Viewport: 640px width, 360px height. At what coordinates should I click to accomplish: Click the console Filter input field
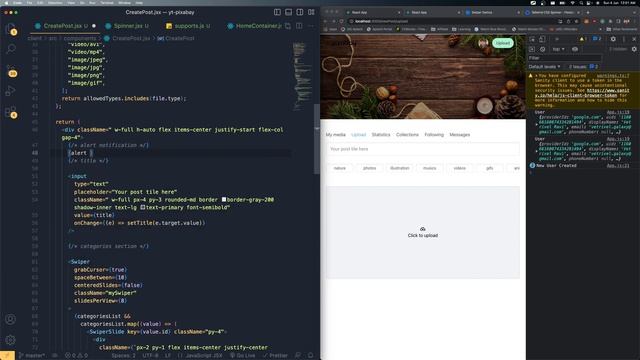[x=565, y=58]
